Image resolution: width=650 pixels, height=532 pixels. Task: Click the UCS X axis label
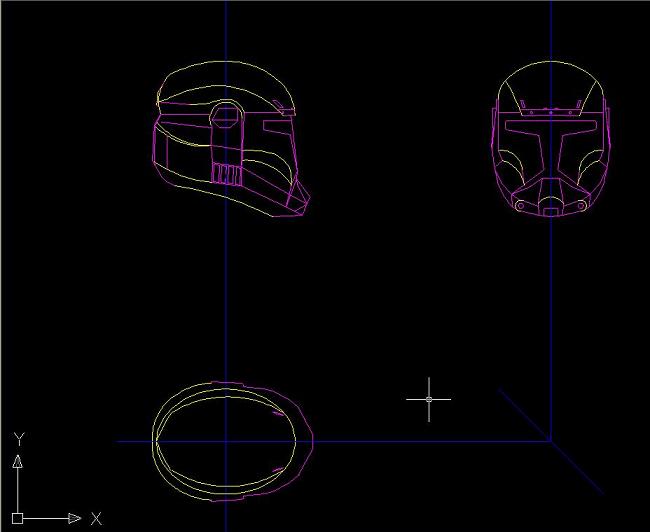pos(96,518)
